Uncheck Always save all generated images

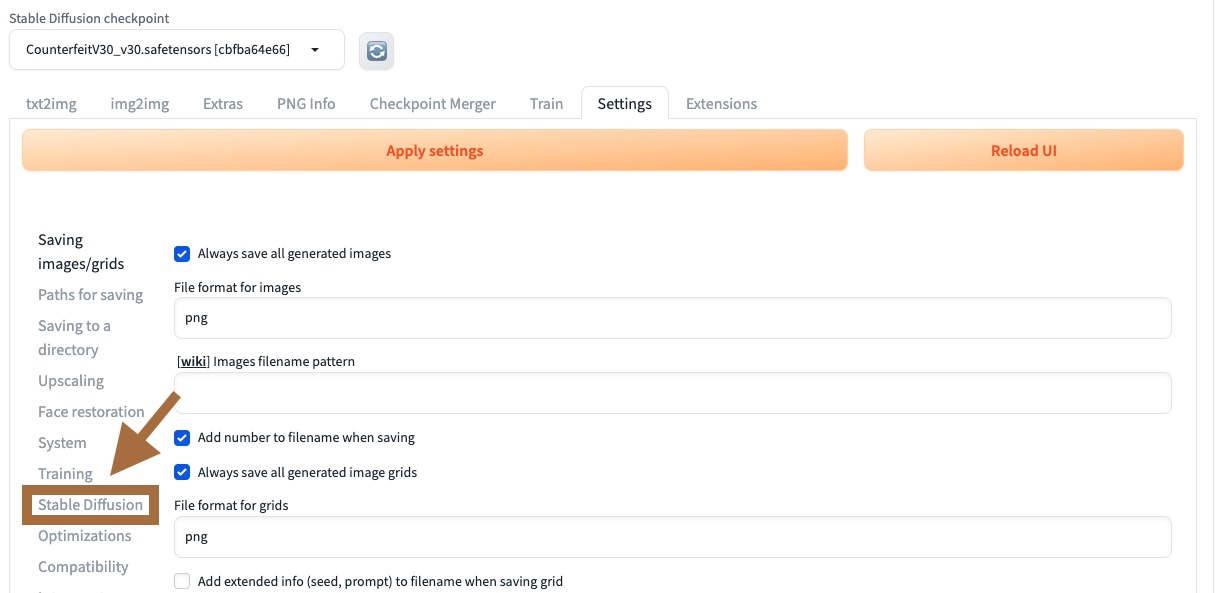pyautogui.click(x=182, y=254)
